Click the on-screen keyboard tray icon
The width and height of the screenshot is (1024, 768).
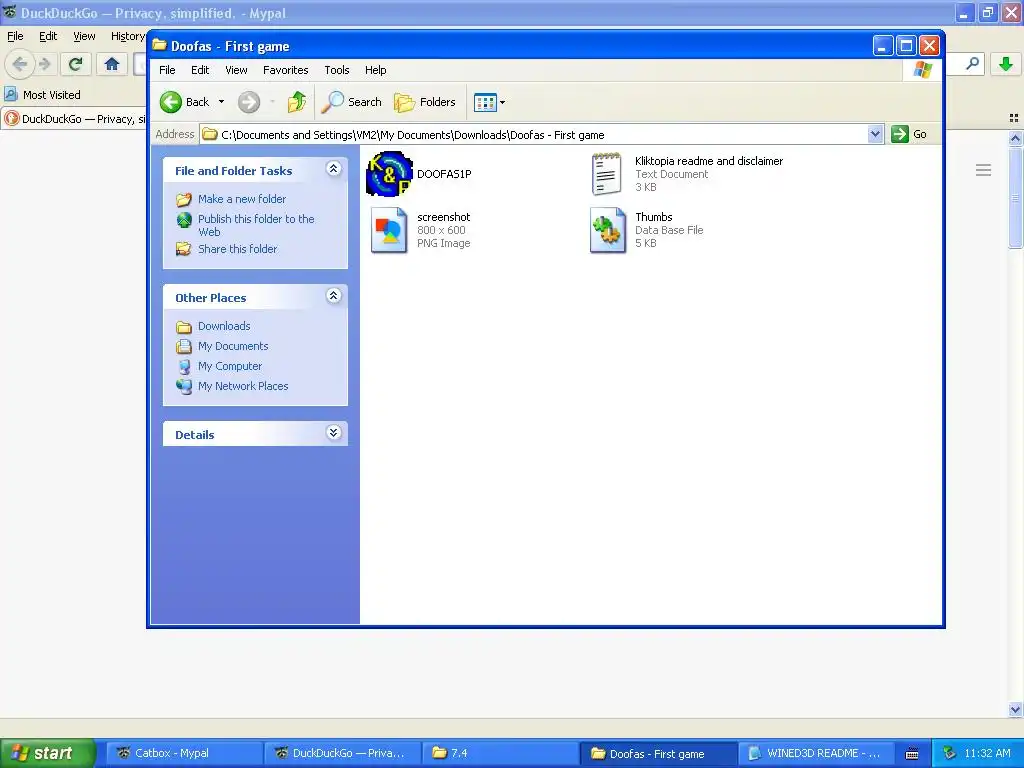[x=912, y=754]
